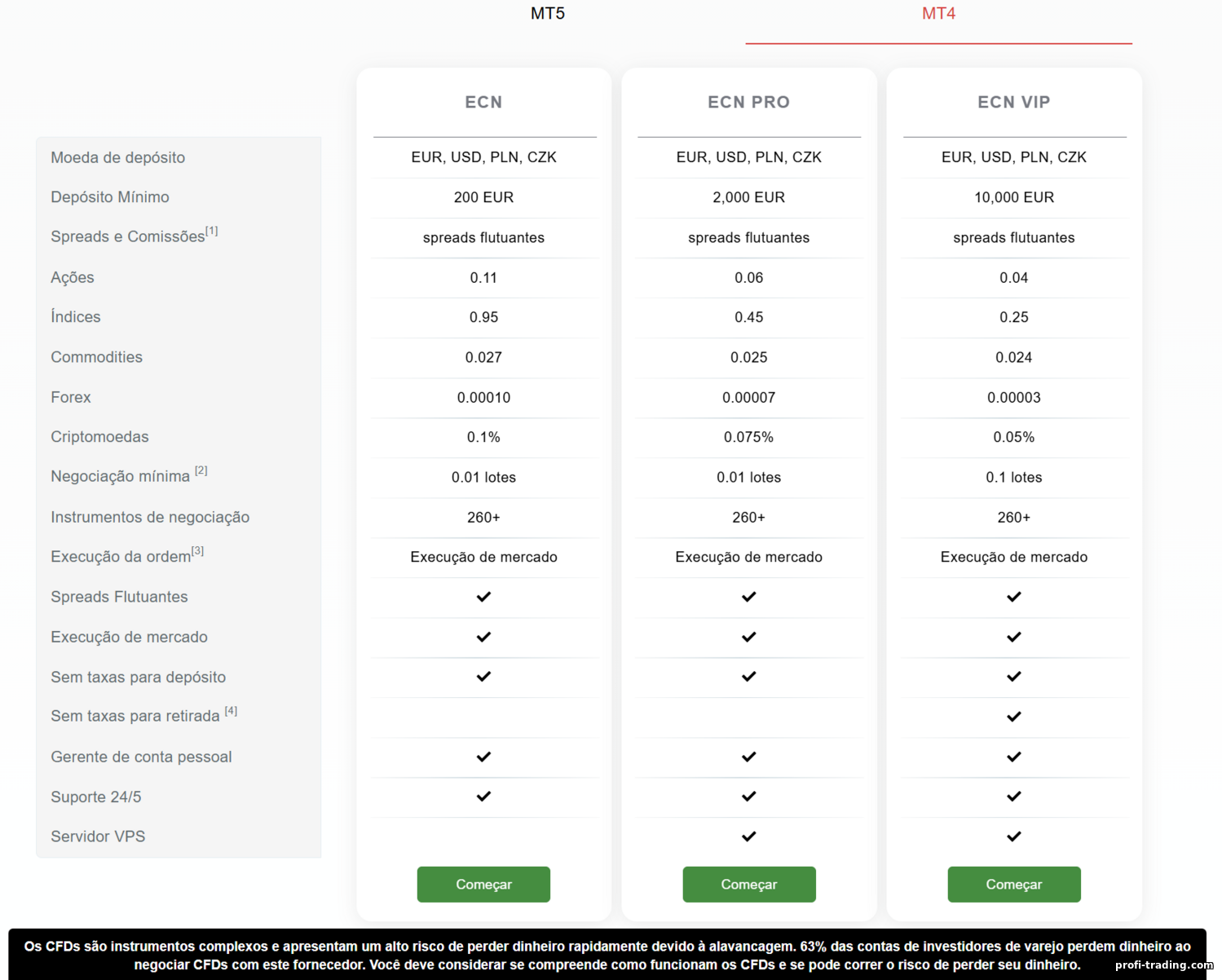
Task: Click Começar button under ECN PRO account
Action: 749,885
